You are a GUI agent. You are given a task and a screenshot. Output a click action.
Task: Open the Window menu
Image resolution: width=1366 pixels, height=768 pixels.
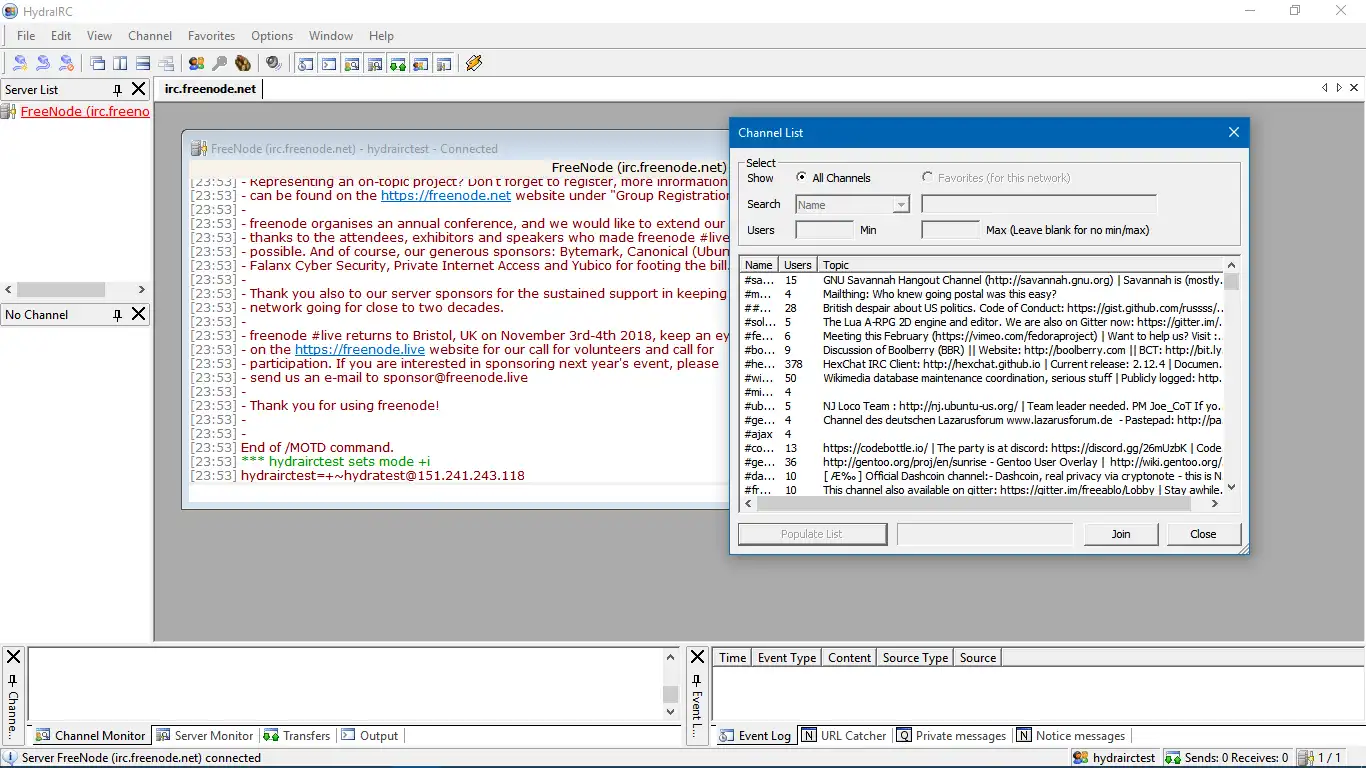point(331,35)
